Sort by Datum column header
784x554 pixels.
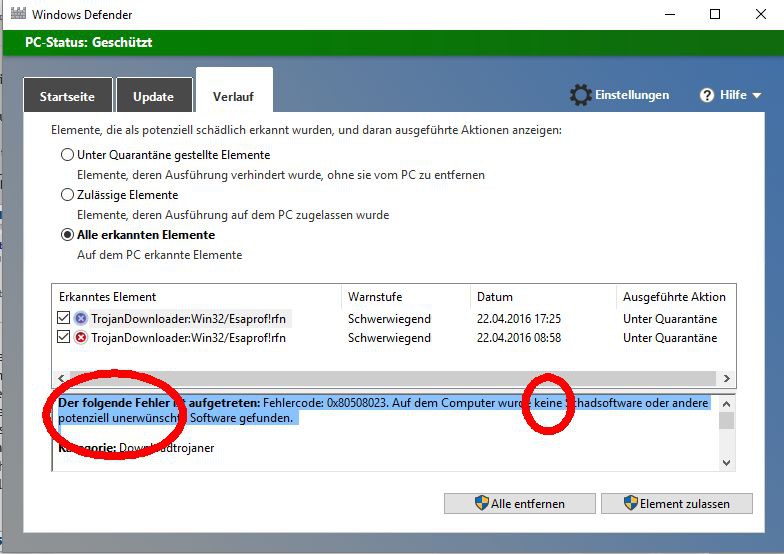544,296
